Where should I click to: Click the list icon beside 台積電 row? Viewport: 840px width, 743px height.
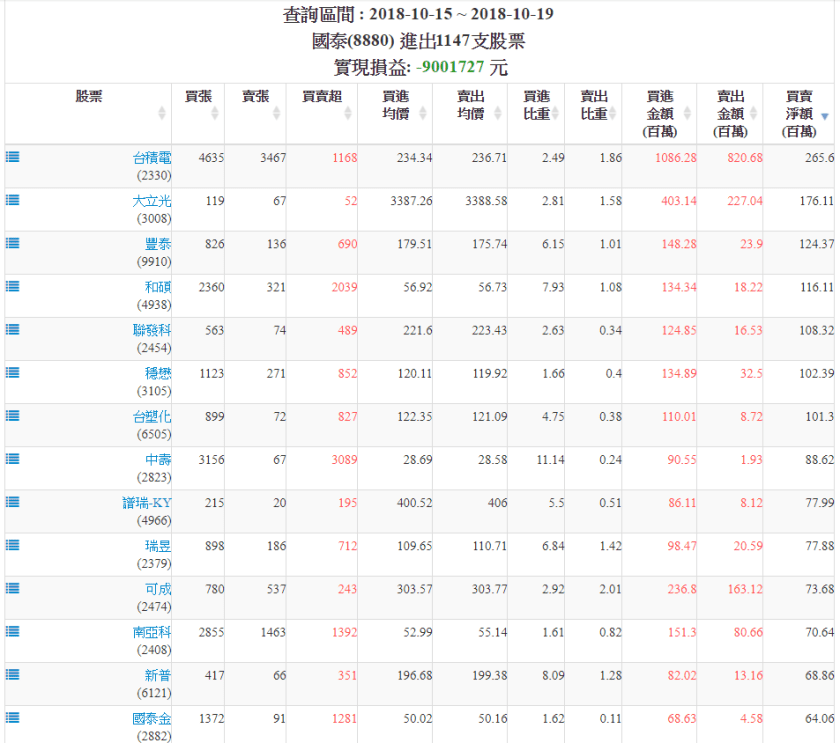(x=13, y=157)
